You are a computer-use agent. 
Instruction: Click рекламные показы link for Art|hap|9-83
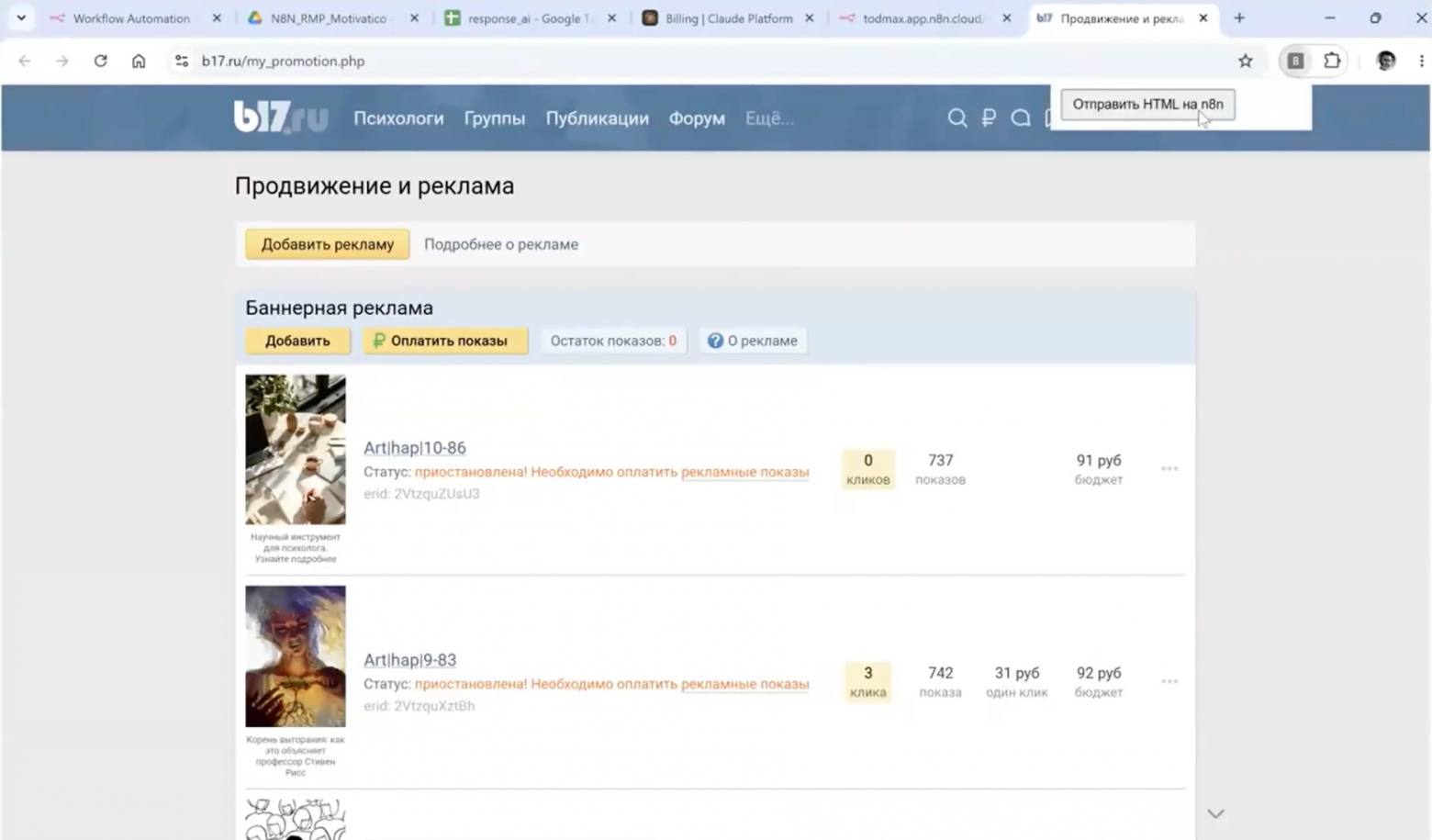[x=745, y=684]
